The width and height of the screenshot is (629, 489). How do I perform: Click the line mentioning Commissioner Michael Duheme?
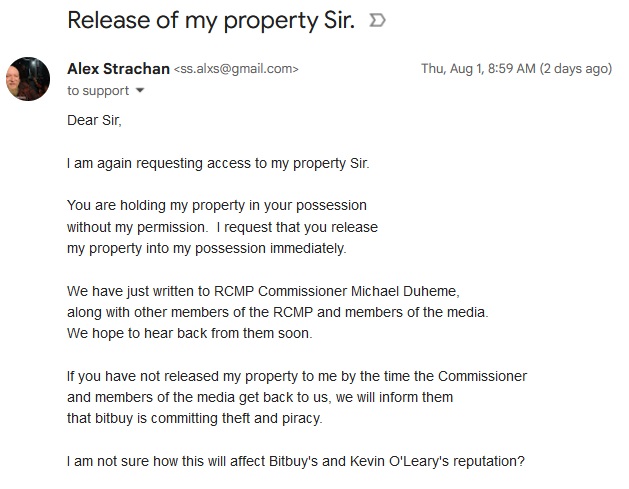[x=263, y=291]
